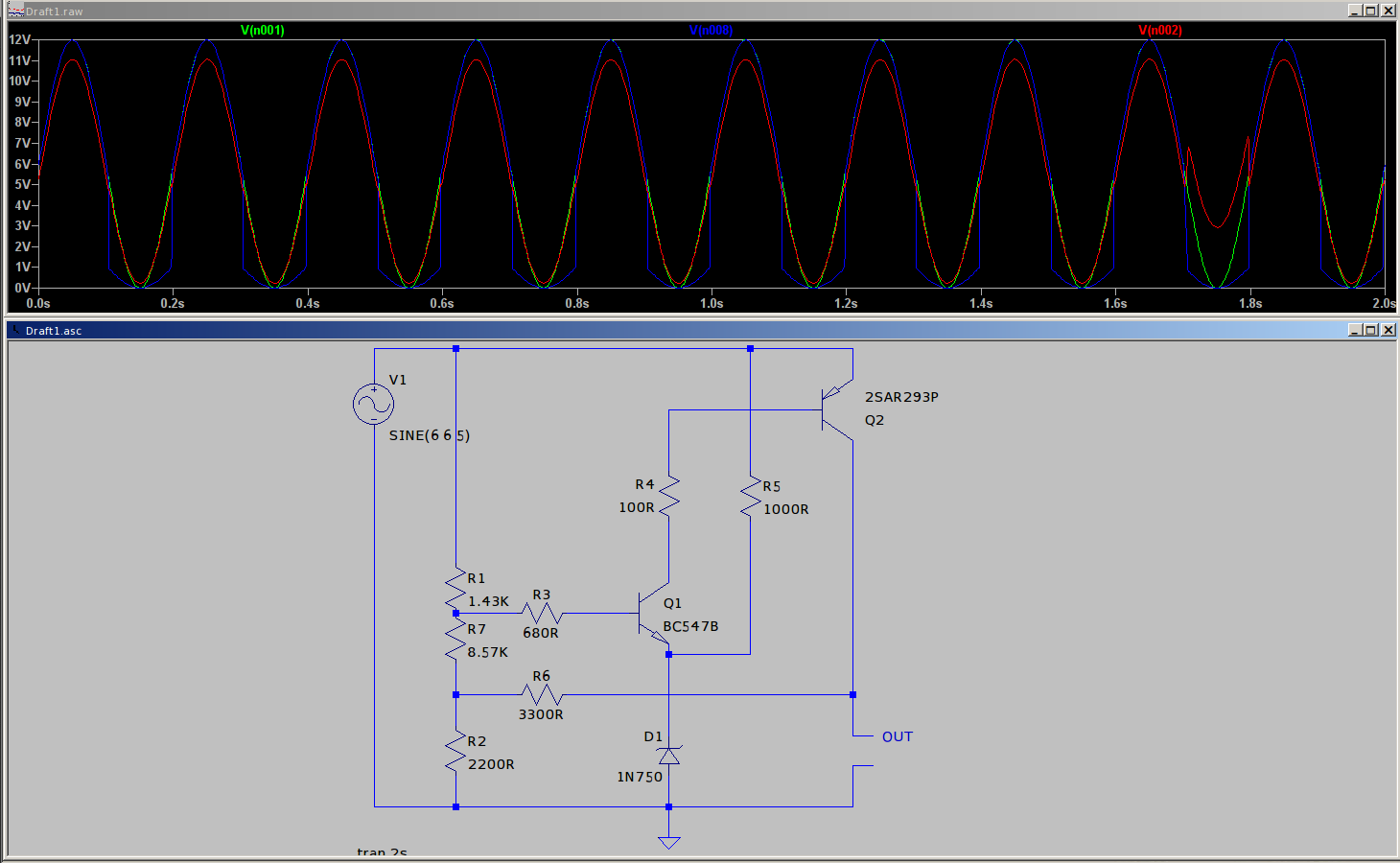
Task: Select the blue V(n008) trace label
Action: [711, 31]
